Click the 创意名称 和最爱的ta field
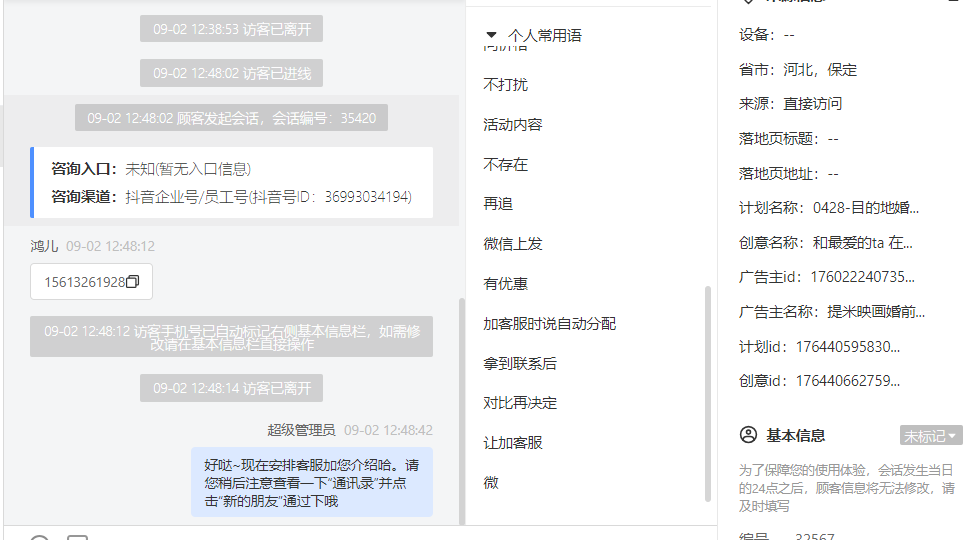The height and width of the screenshot is (540, 976). coord(825,243)
